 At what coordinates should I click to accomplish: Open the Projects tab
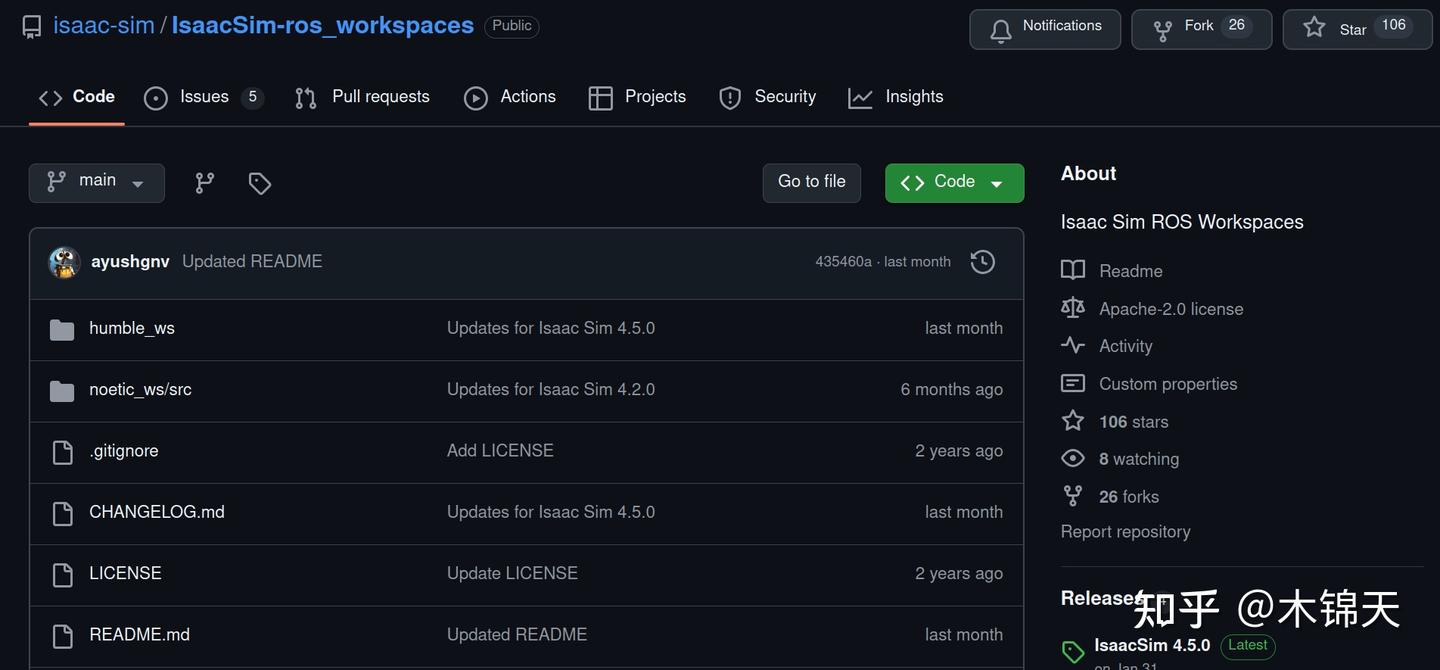(x=638, y=97)
